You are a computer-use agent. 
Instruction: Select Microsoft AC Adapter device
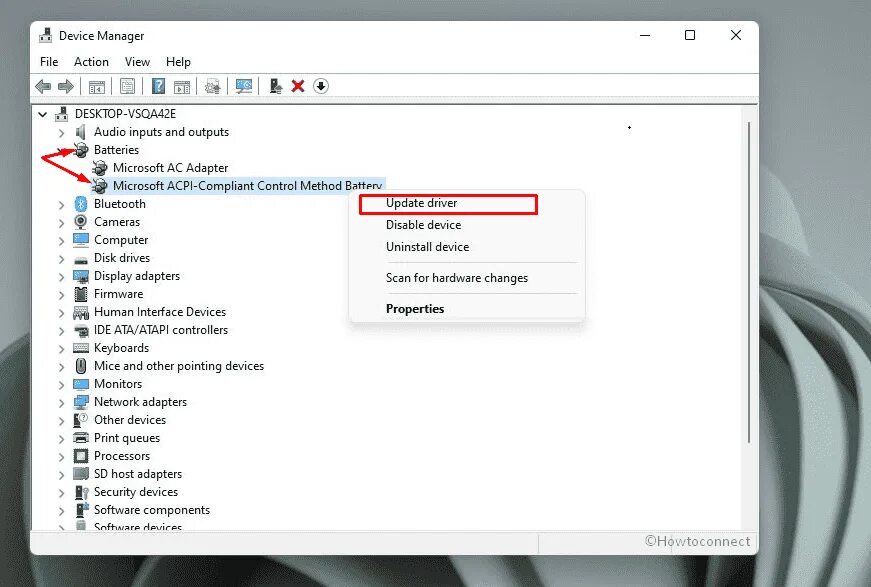[x=171, y=168]
